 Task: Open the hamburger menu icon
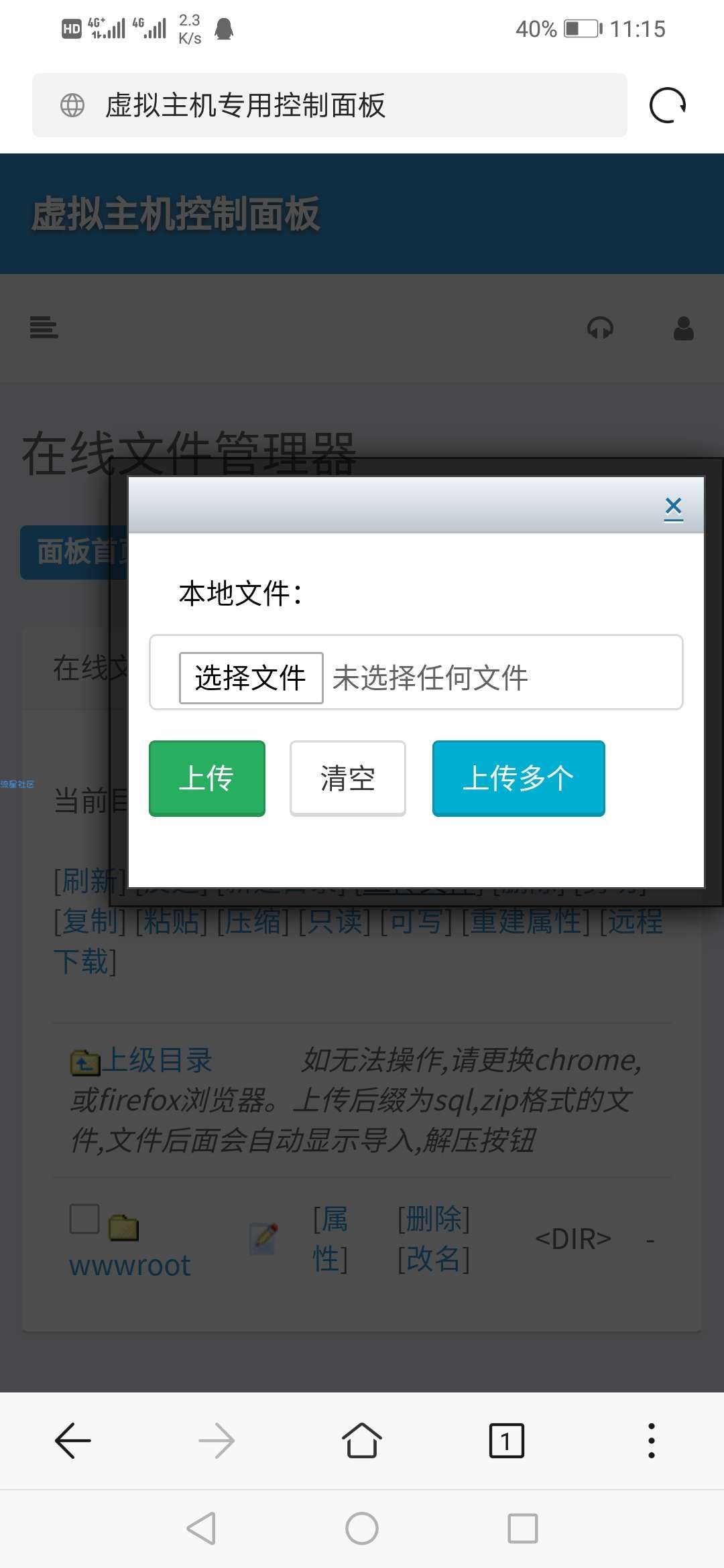coord(44,328)
